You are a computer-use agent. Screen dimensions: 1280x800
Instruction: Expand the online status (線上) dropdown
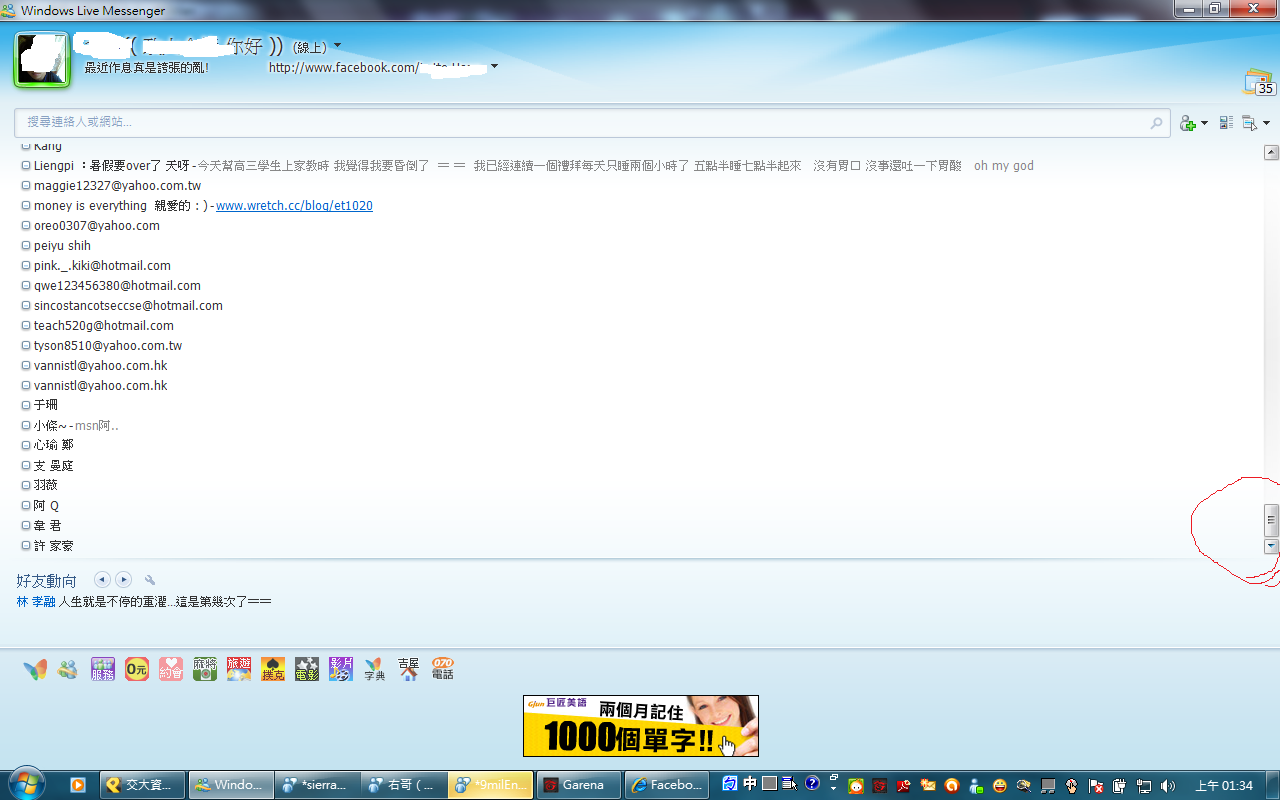coord(337,46)
